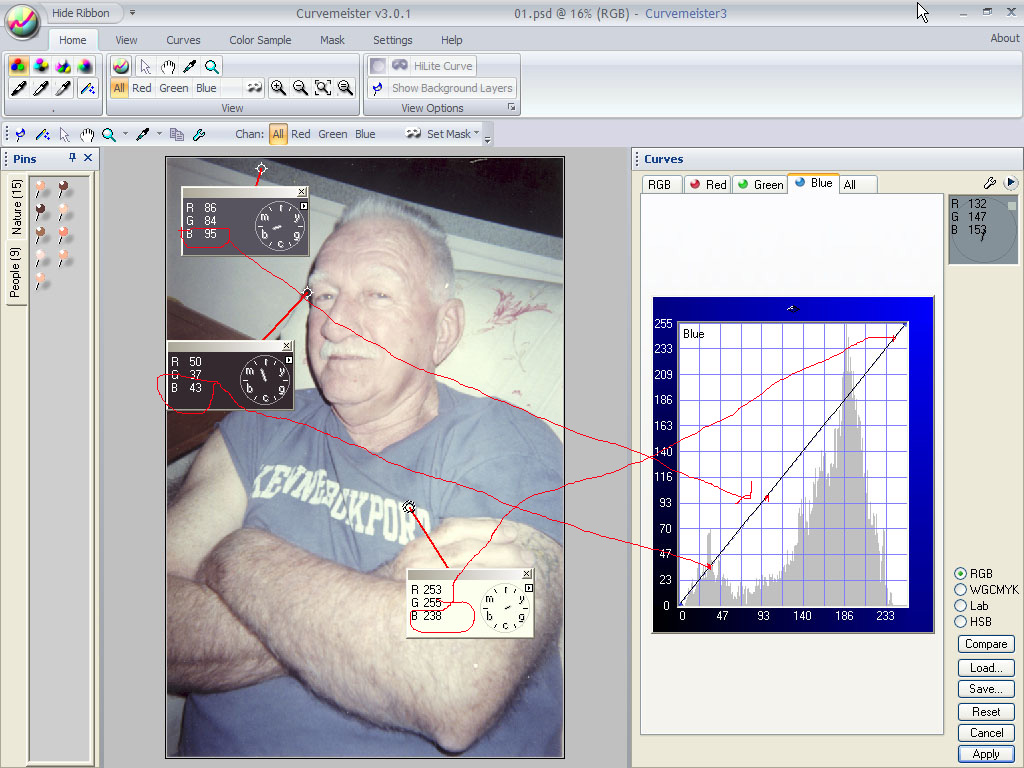Select the Lab color mode radio button
1024x768 pixels.
961,605
